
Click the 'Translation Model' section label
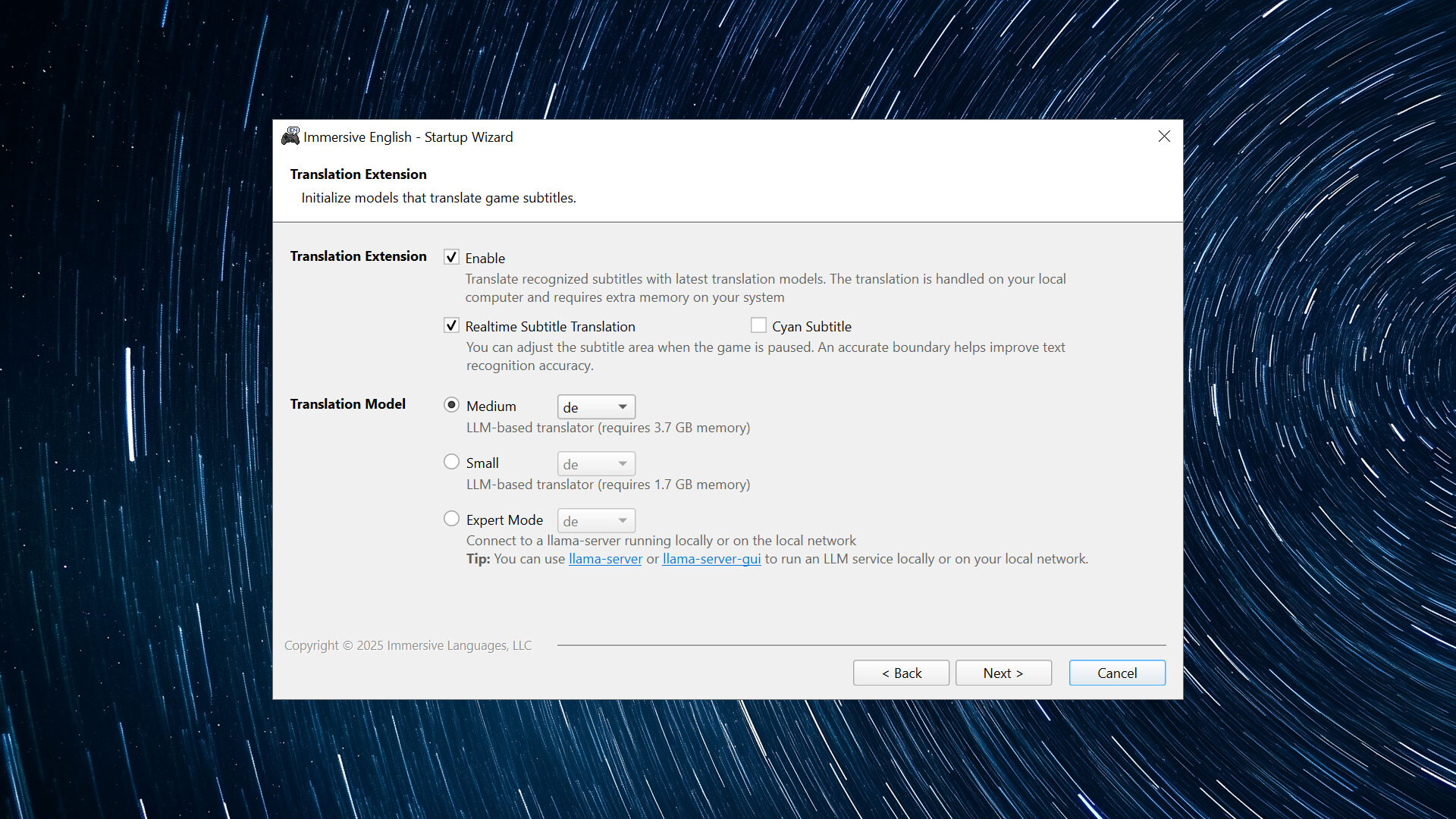click(347, 404)
